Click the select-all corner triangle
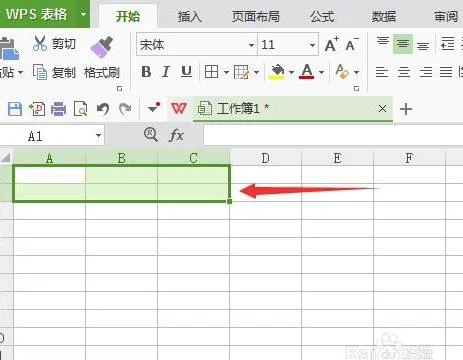The image size is (463, 360). point(6,157)
